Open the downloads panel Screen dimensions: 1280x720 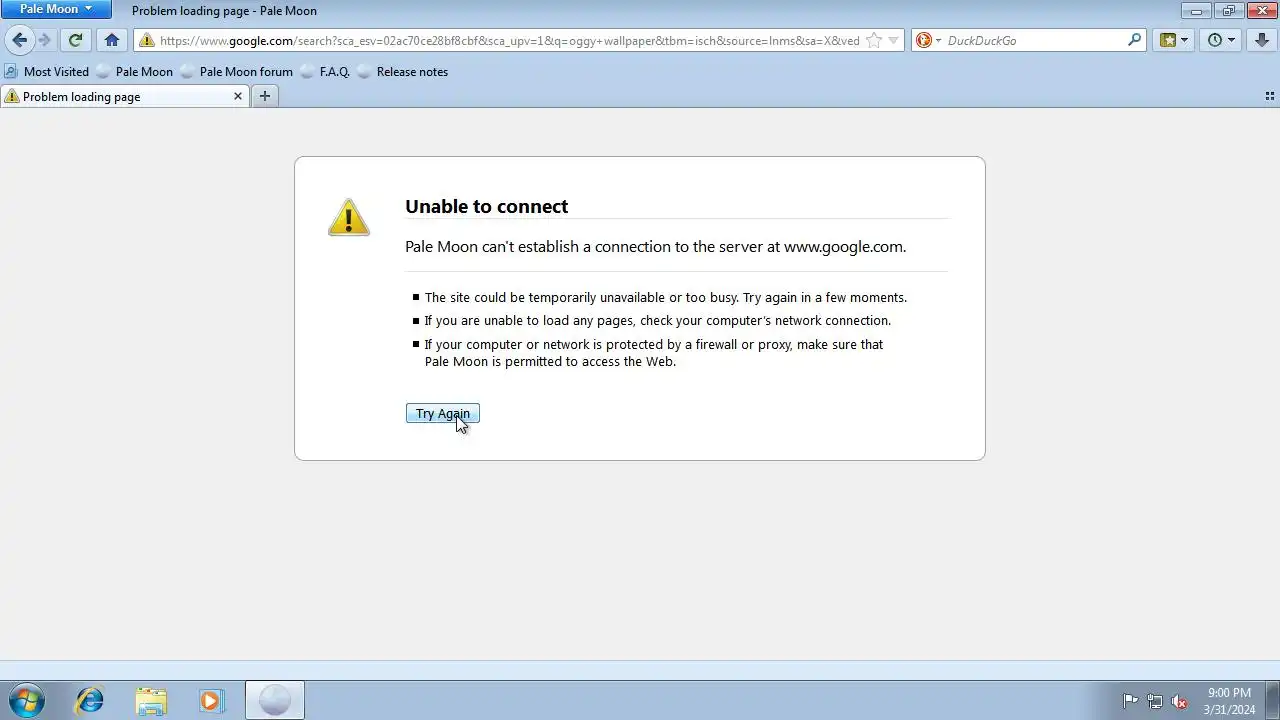point(1262,41)
